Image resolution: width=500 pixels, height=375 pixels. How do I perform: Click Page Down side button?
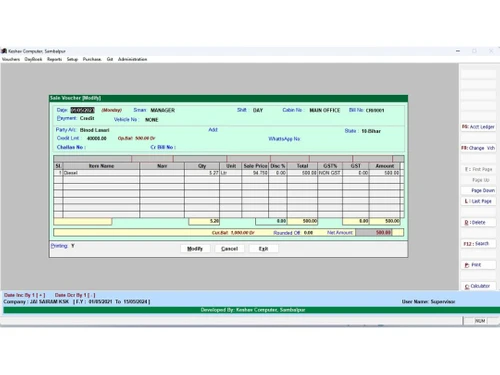478,190
